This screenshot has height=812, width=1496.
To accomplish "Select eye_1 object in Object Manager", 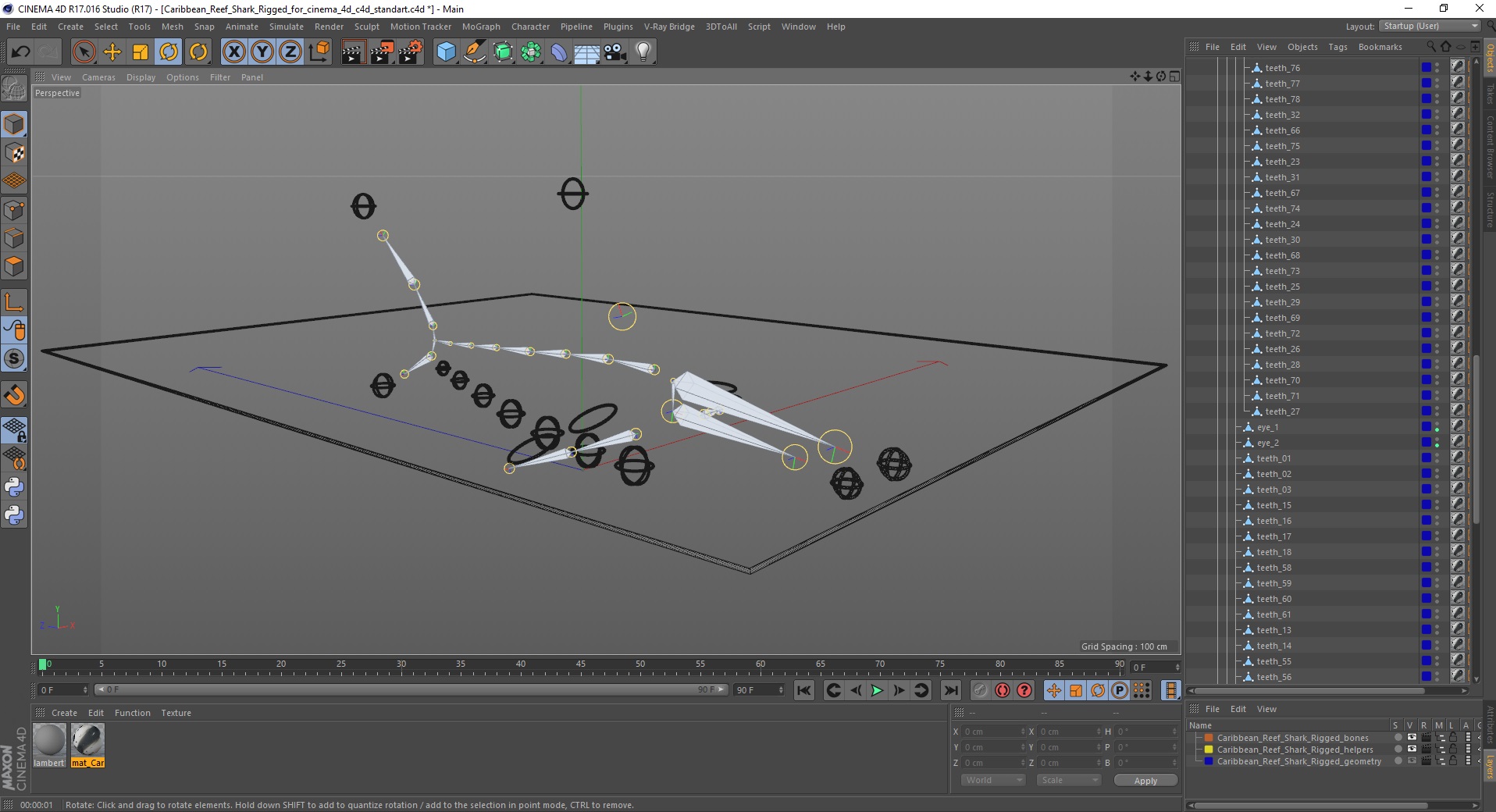I will pos(1267,427).
